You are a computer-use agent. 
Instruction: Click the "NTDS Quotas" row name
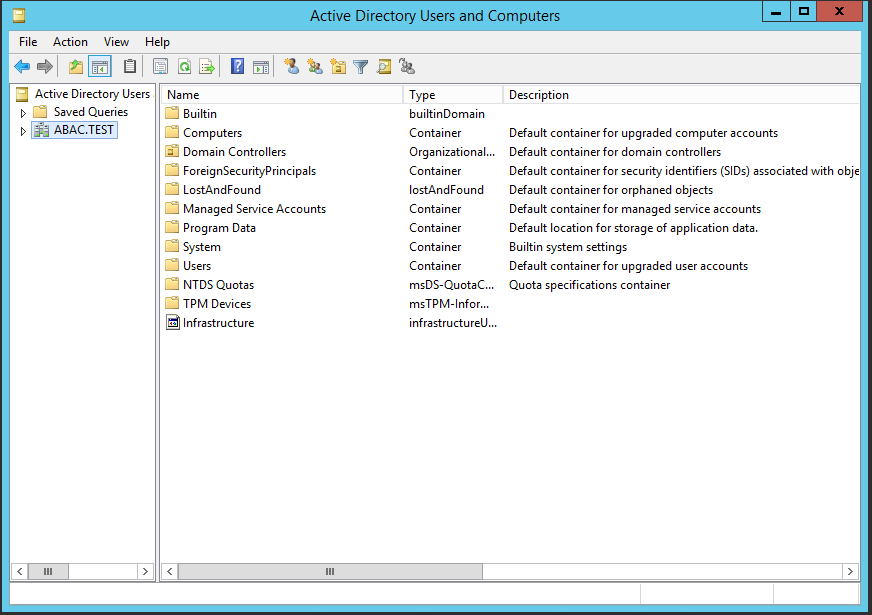click(218, 285)
